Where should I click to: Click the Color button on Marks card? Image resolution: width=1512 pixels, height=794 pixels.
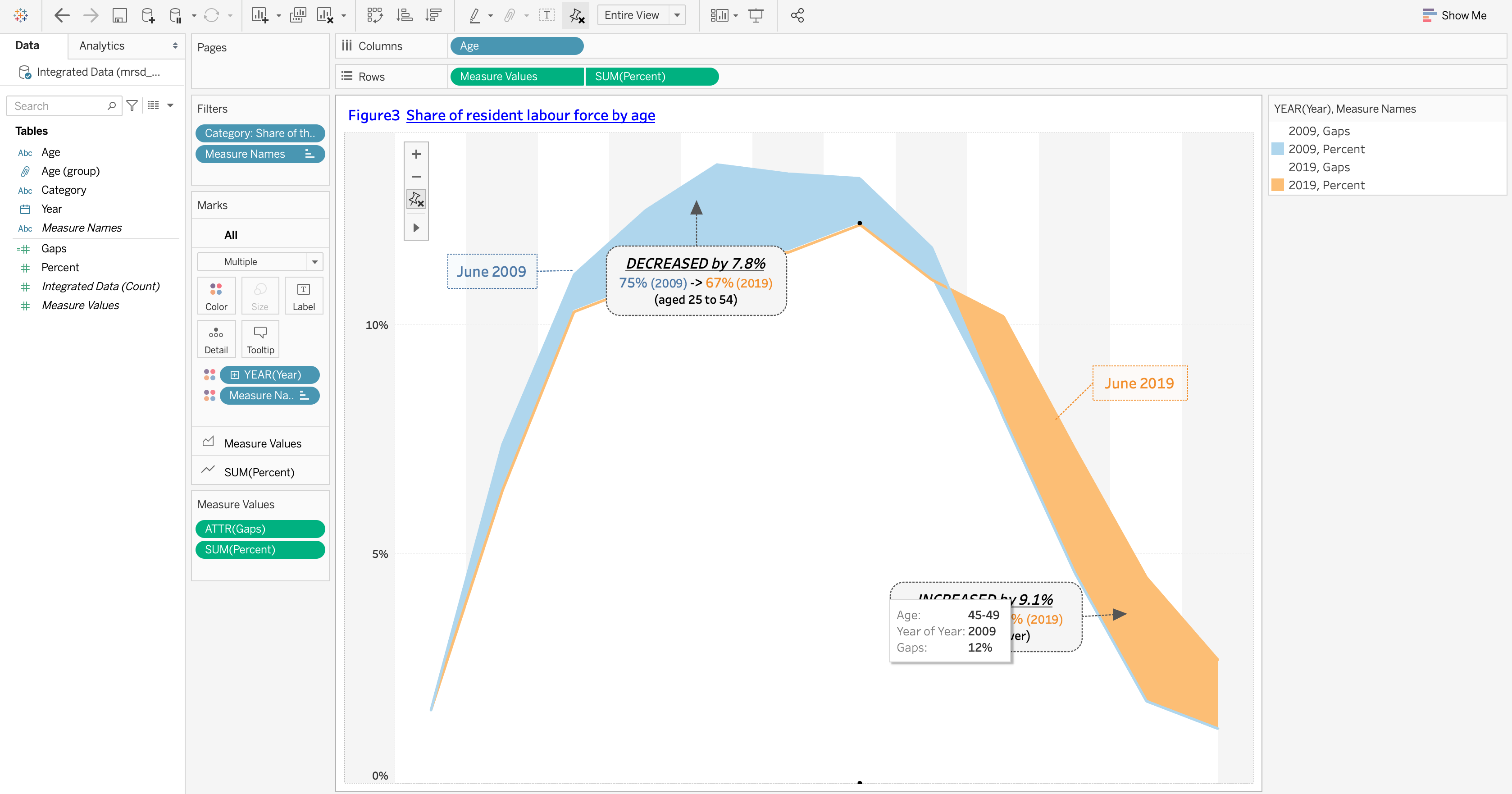(x=216, y=296)
